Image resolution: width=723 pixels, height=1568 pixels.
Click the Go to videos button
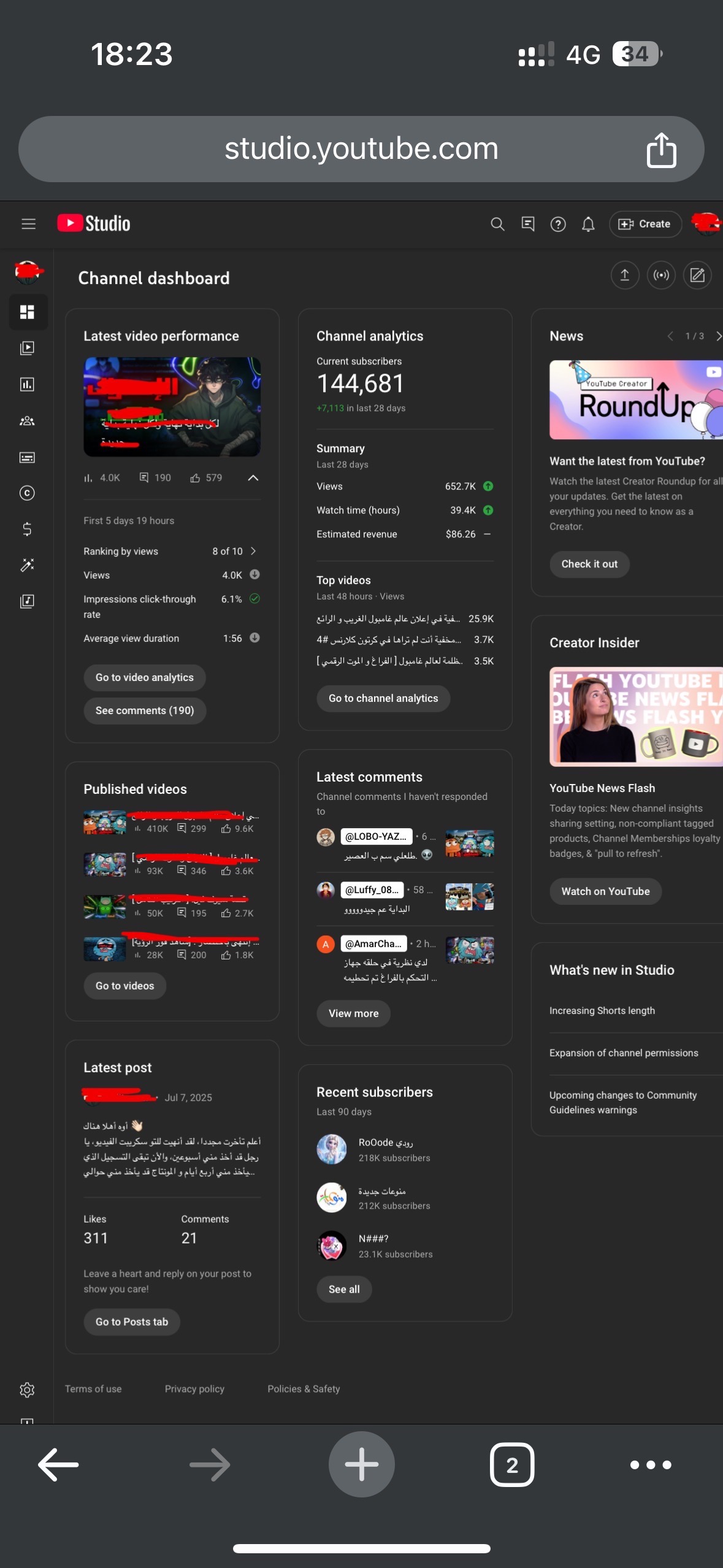click(x=125, y=986)
